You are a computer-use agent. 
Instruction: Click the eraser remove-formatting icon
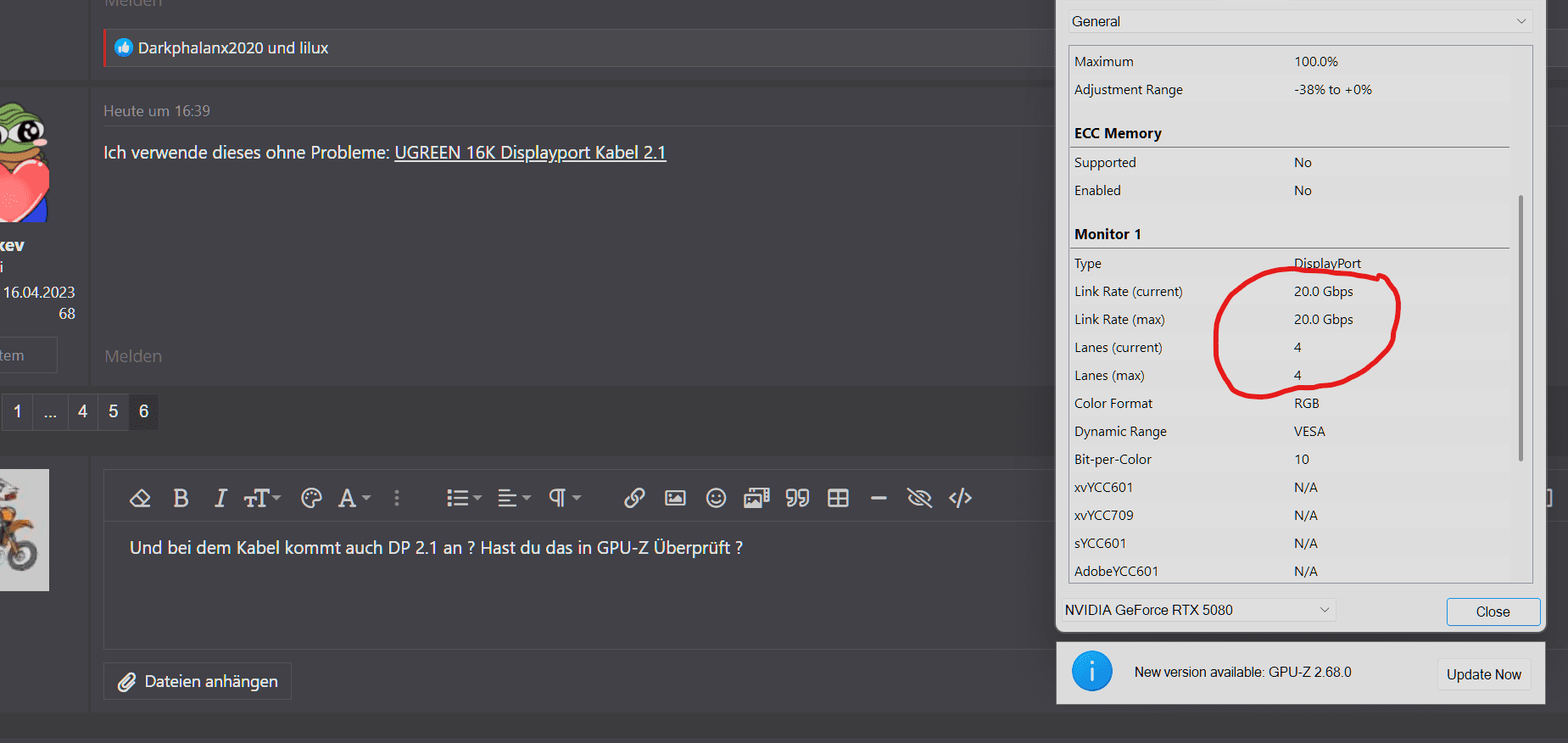pos(140,498)
